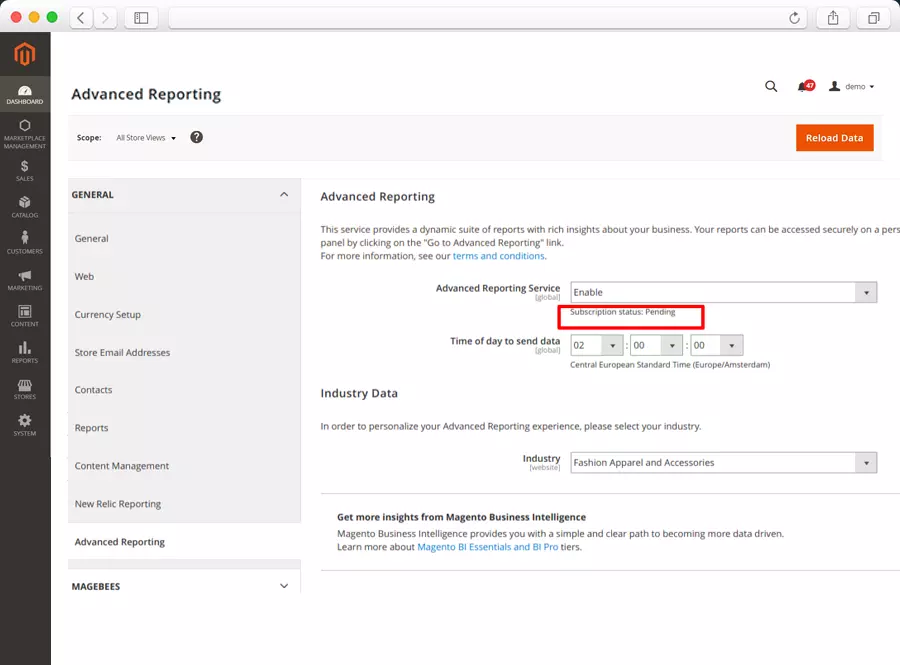Select the Contacts config tab
The image size is (900, 665).
coord(93,390)
